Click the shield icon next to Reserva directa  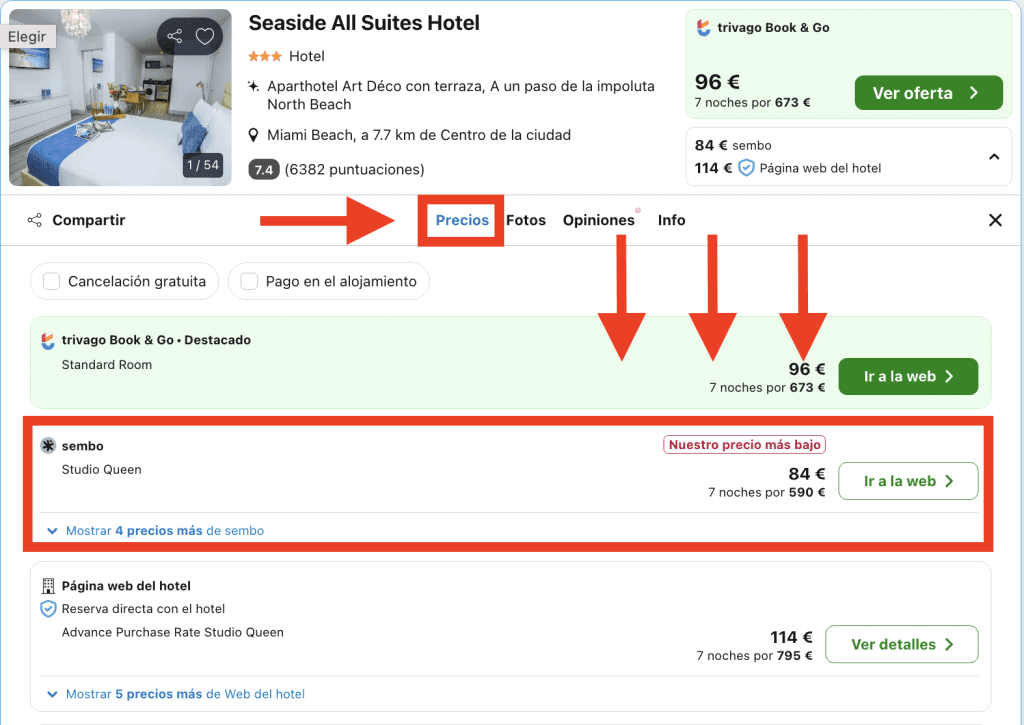pos(48,609)
